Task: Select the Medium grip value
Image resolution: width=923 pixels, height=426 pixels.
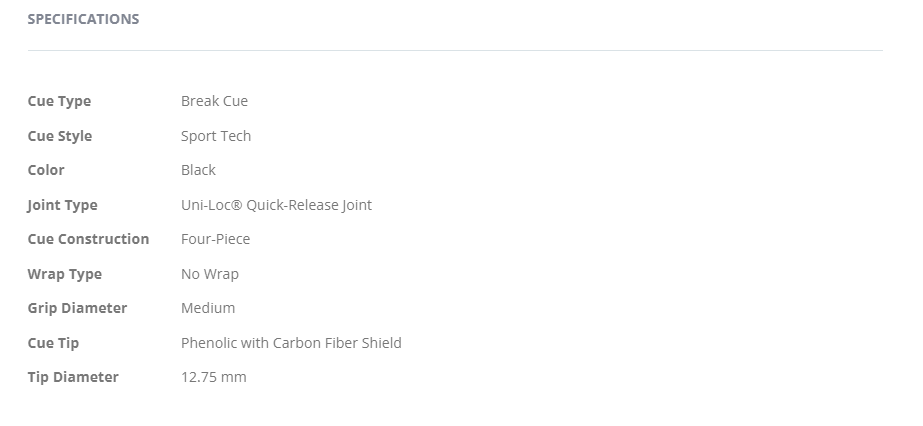Action: pos(208,308)
